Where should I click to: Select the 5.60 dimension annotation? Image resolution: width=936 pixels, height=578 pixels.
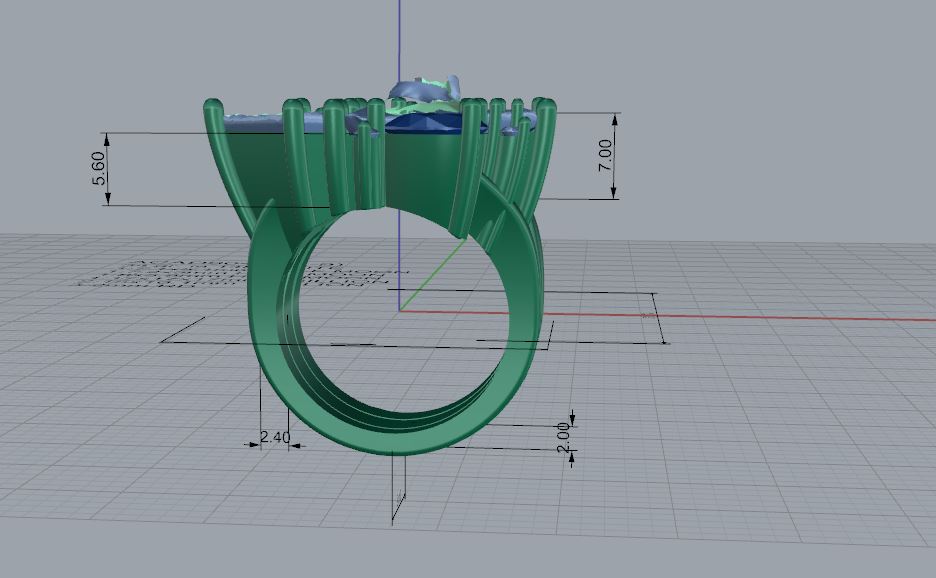98,168
